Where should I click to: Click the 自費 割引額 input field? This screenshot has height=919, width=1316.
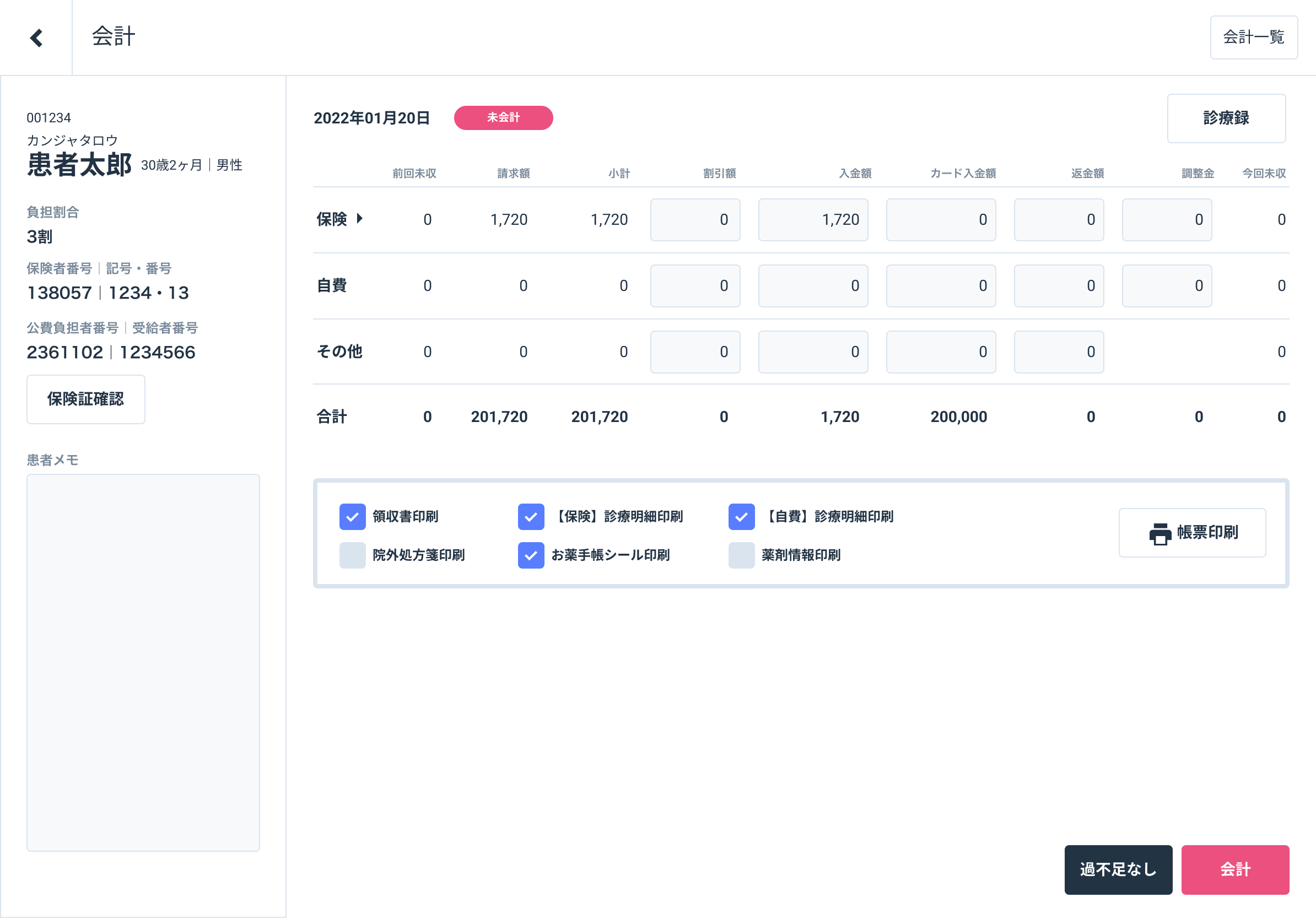click(x=695, y=285)
